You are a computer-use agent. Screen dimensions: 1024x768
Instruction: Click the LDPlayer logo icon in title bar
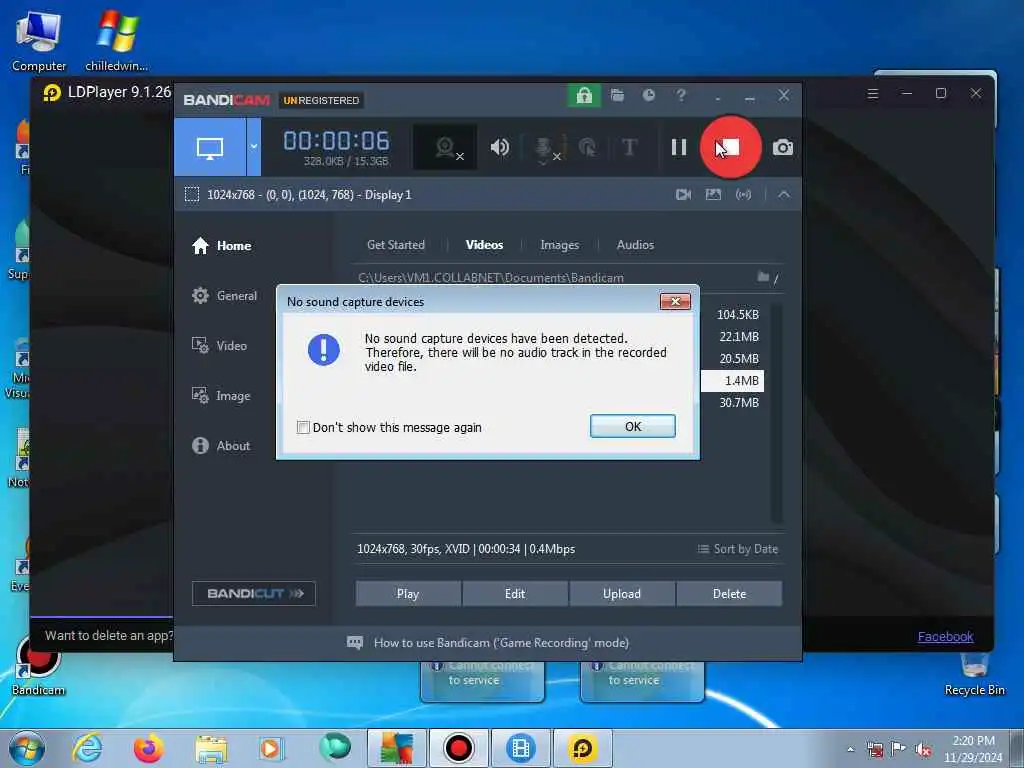pyautogui.click(x=52, y=93)
